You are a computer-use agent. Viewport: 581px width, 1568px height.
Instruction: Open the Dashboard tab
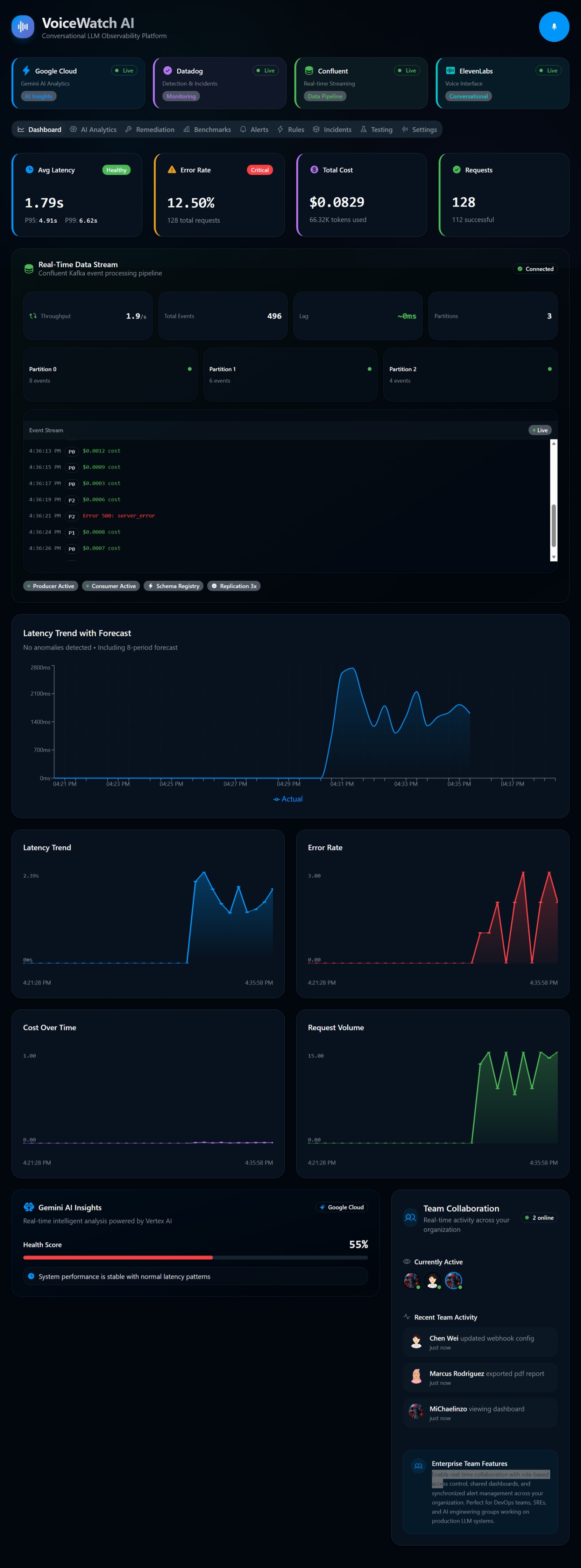(40, 129)
